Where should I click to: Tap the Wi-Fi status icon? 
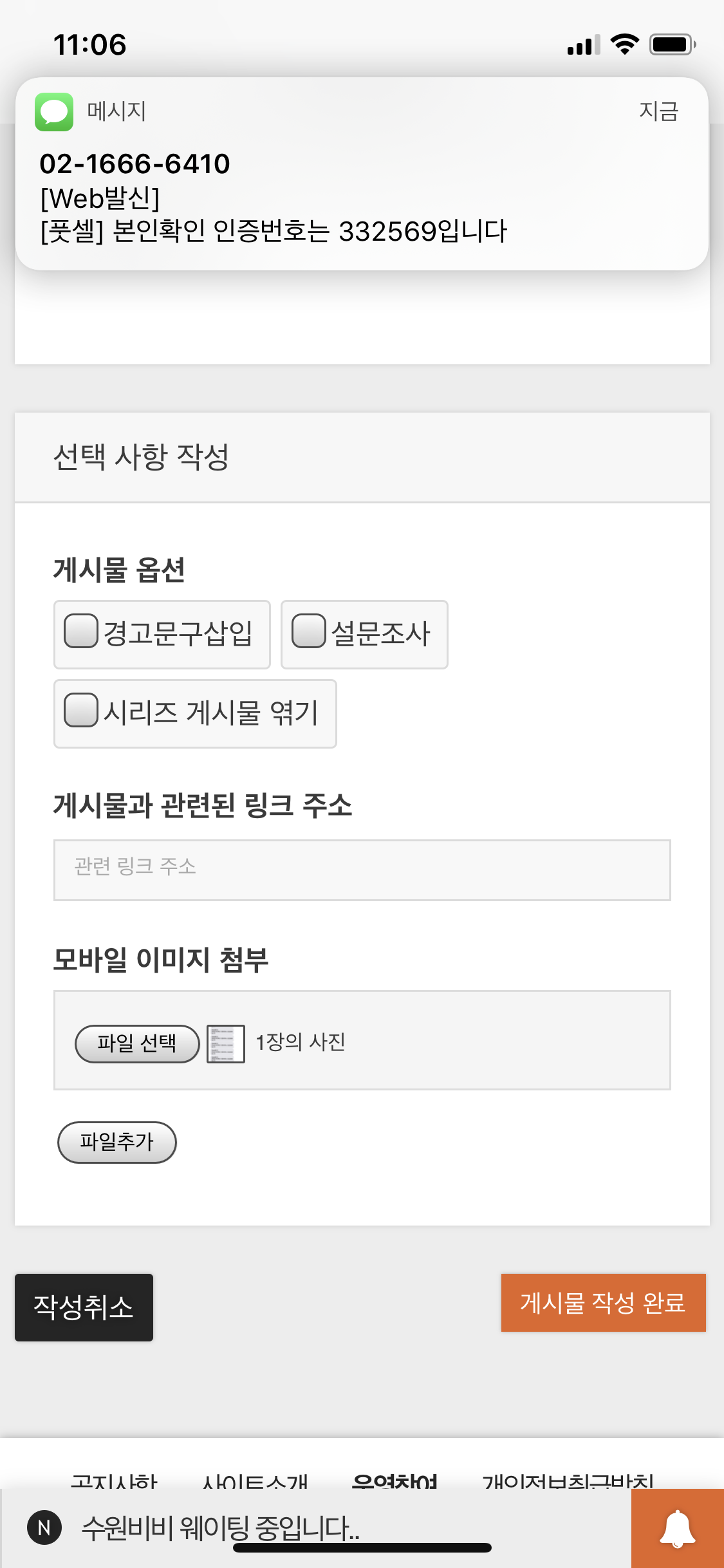click(x=624, y=44)
